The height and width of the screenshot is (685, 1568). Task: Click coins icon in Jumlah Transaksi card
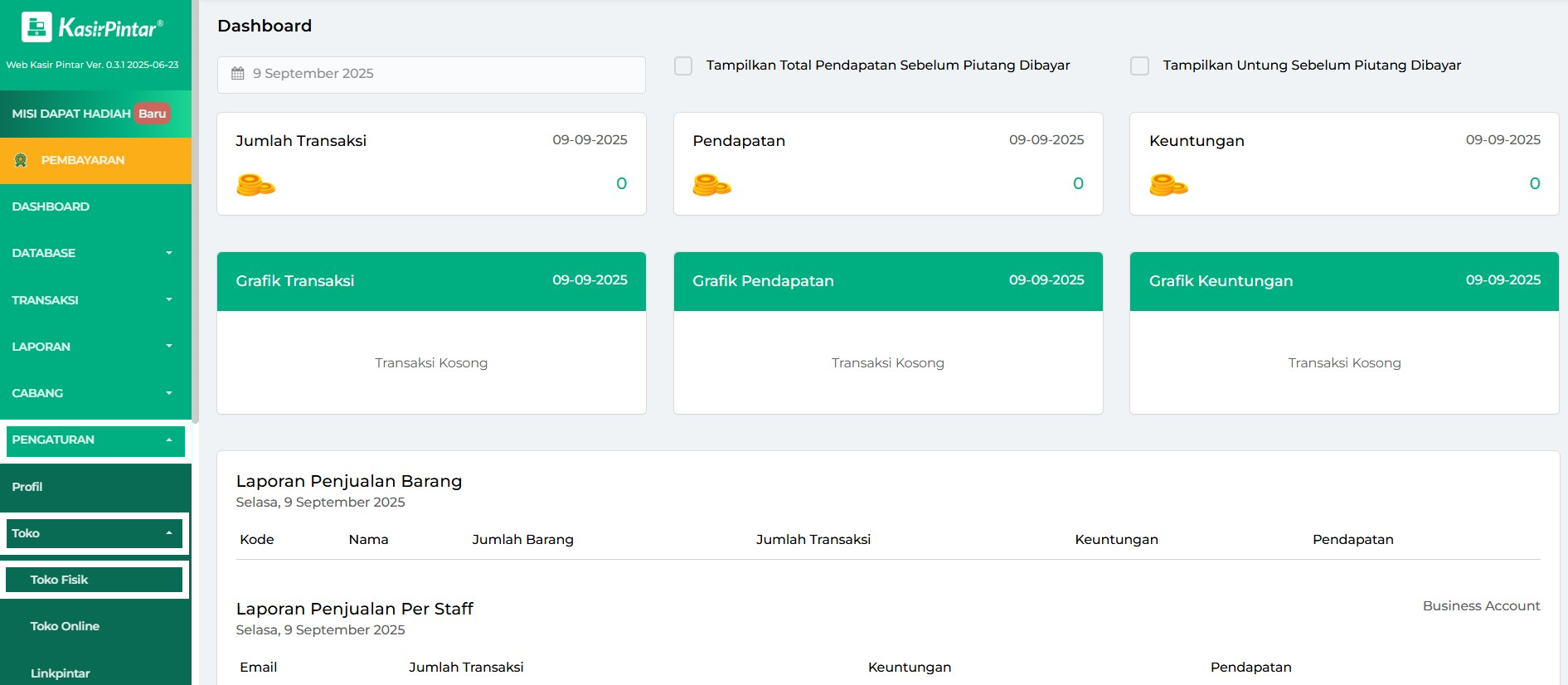click(255, 185)
